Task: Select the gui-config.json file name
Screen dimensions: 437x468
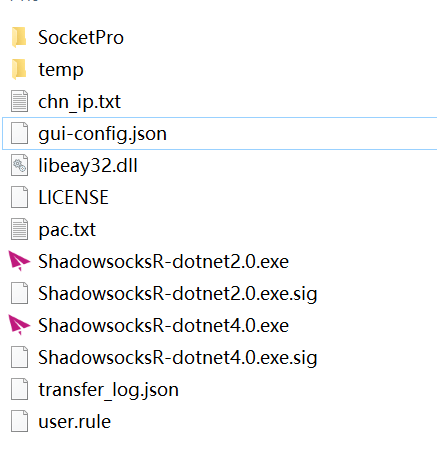Action: tap(103, 134)
